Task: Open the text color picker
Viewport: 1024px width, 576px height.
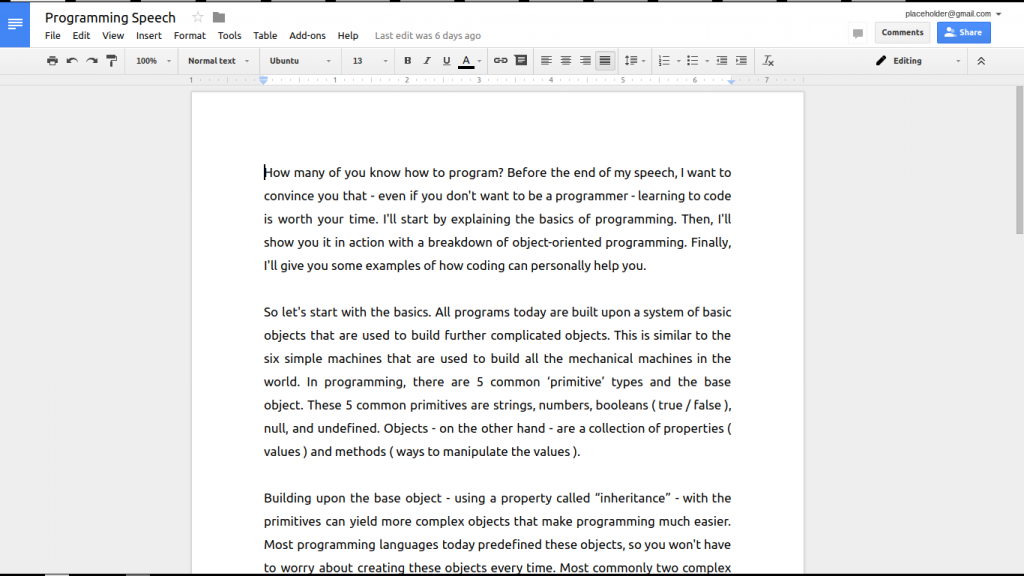Action: pos(470,61)
